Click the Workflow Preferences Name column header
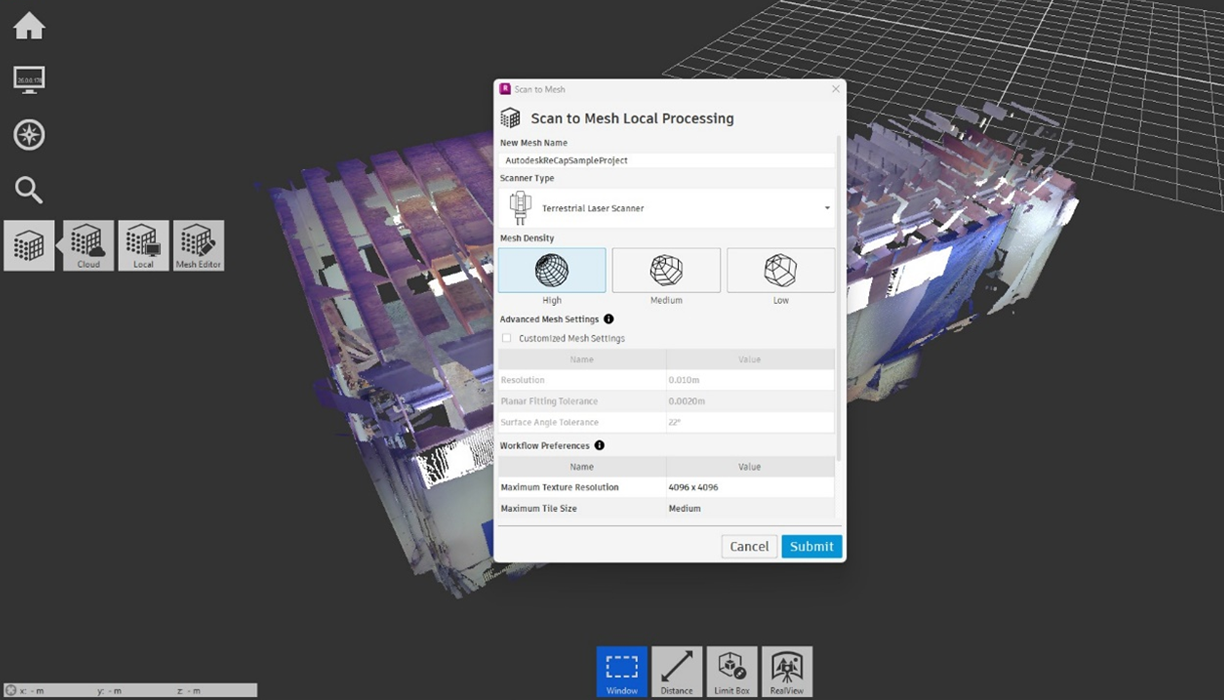Viewport: 1224px width, 700px height. point(582,466)
